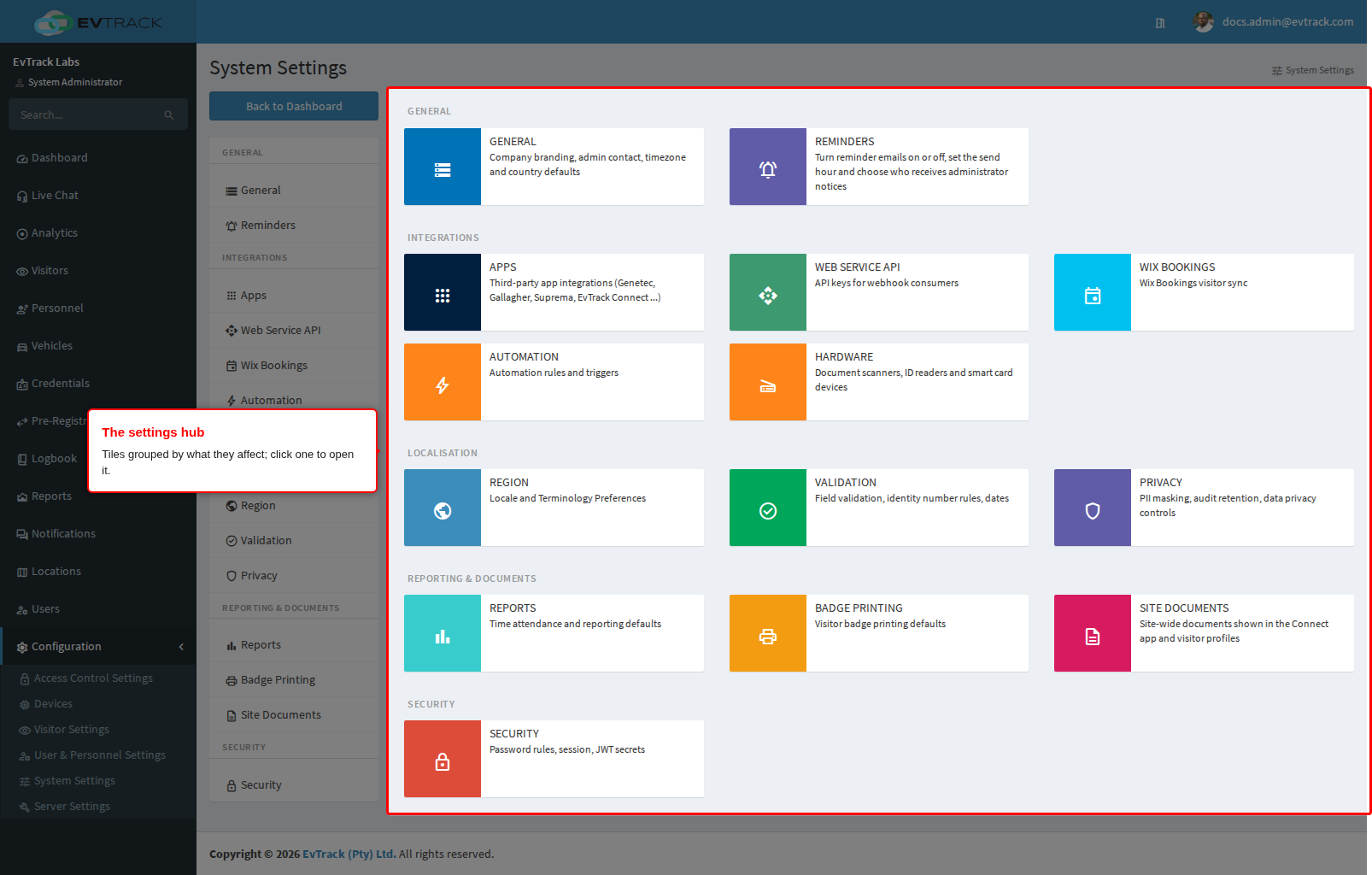The image size is (1372, 875).
Task: Click the Credentials badge icon in sidebar
Action: pyautogui.click(x=22, y=384)
